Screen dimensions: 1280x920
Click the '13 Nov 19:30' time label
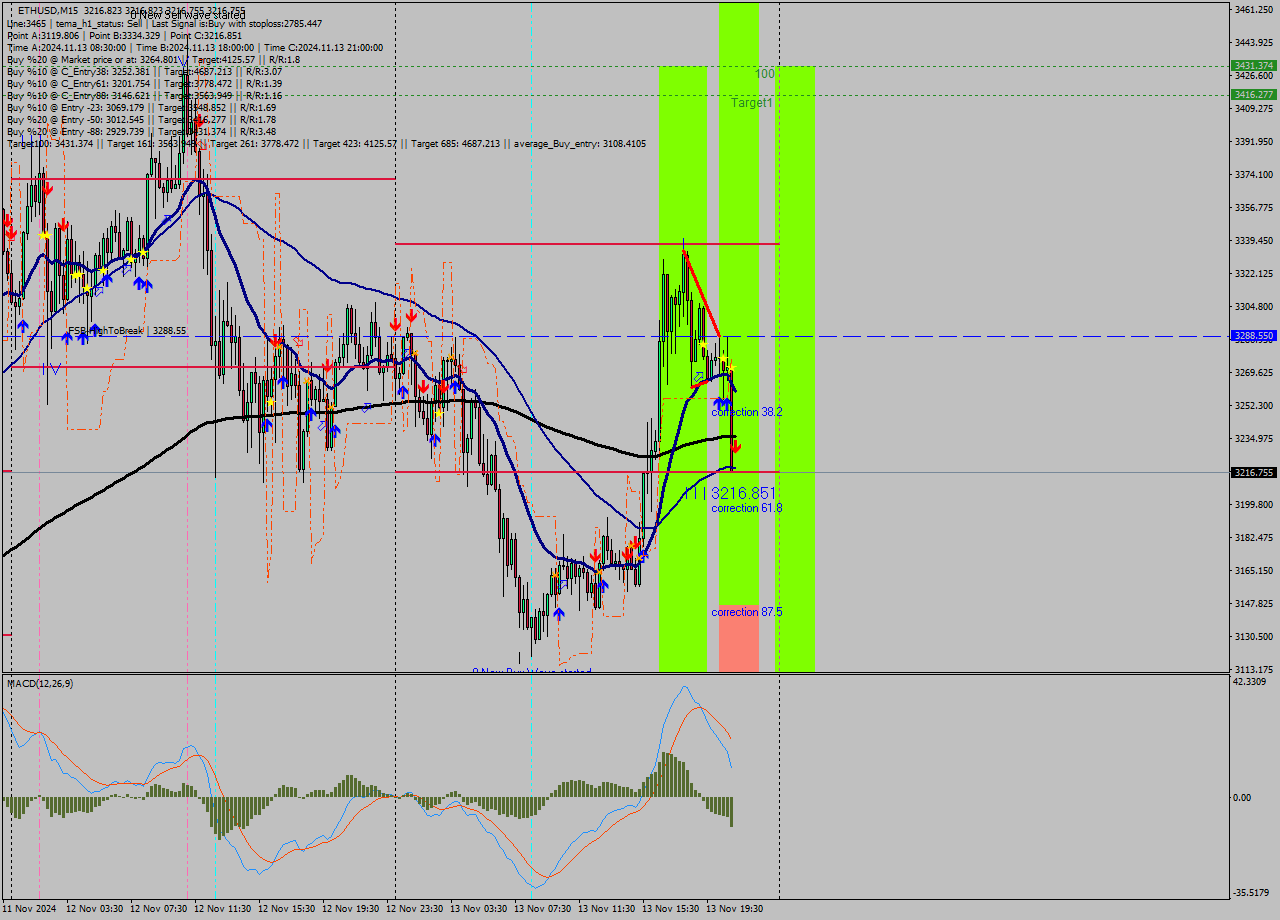[735, 909]
